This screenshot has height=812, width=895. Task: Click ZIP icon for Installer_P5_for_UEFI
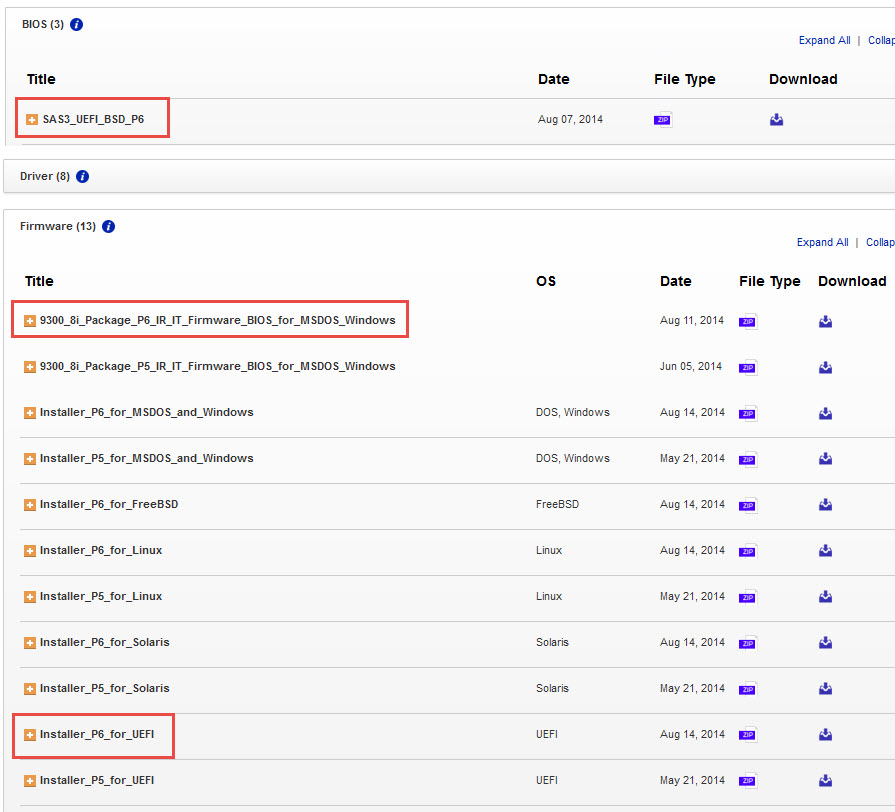pyautogui.click(x=748, y=781)
